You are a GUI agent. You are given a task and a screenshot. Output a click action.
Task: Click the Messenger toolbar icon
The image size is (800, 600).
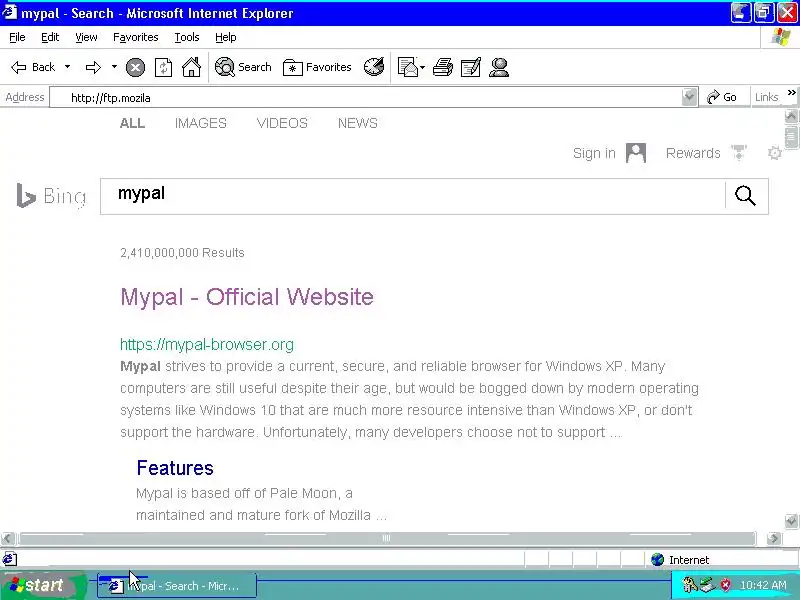(498, 67)
